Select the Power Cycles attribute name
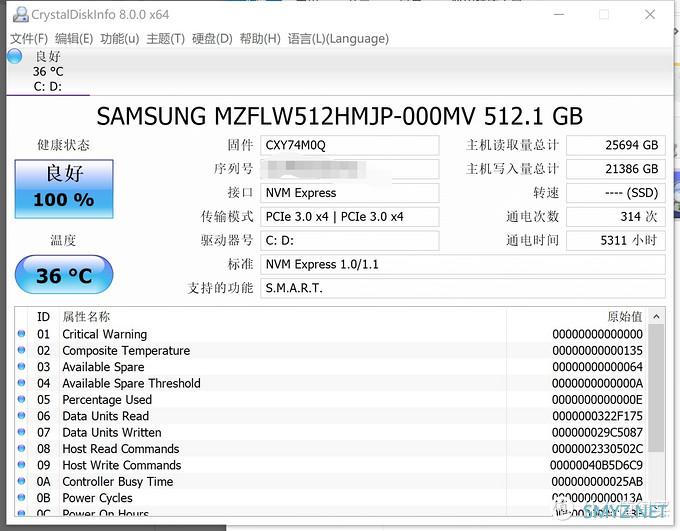Viewport: 680px width, 531px height. click(x=98, y=498)
